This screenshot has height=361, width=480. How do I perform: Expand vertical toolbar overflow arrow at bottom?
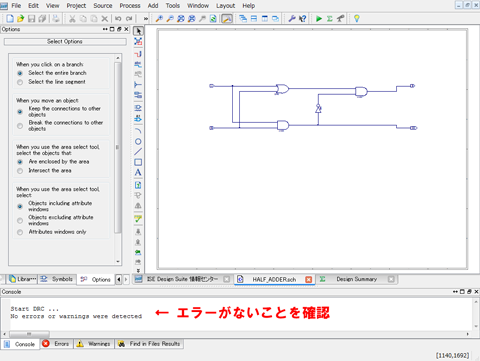coord(138,271)
